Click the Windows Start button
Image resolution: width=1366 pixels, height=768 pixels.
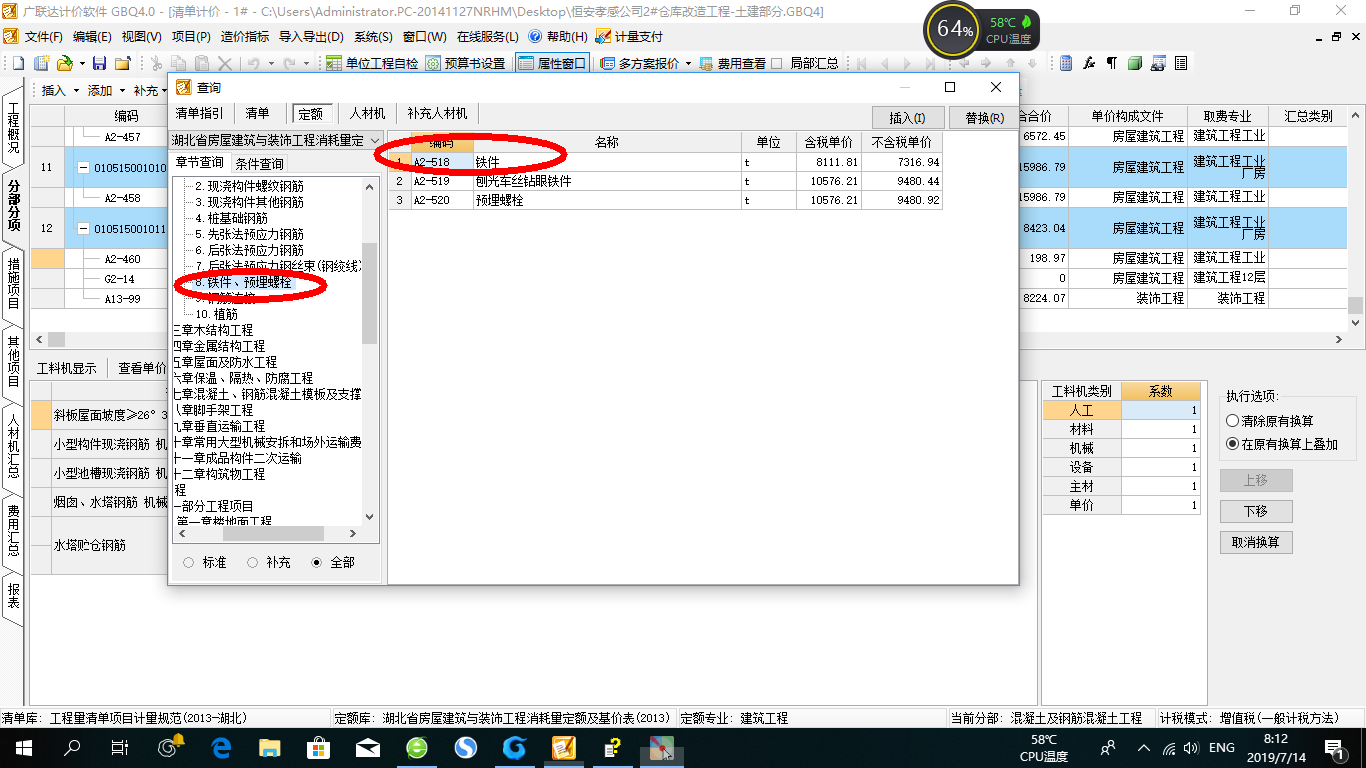coord(23,748)
